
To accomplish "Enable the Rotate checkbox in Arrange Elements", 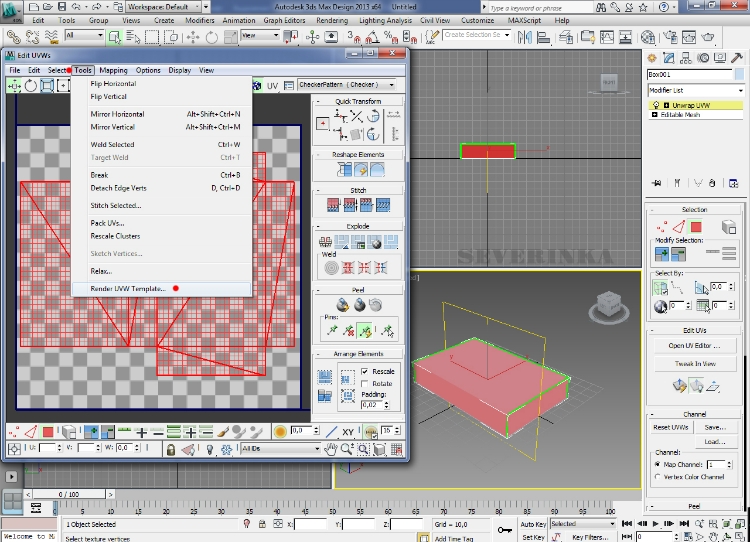I will 365,384.
